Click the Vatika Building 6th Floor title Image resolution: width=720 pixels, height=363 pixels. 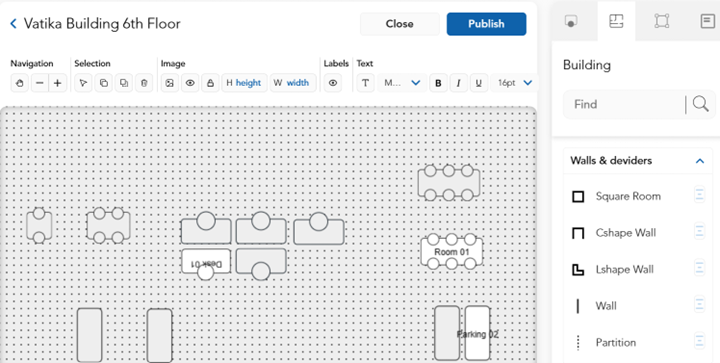102,24
